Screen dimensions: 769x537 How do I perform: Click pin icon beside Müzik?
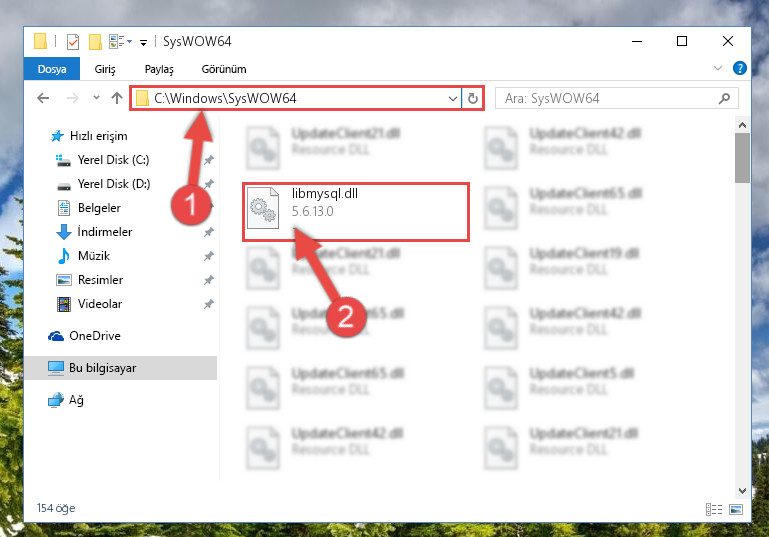click(208, 256)
